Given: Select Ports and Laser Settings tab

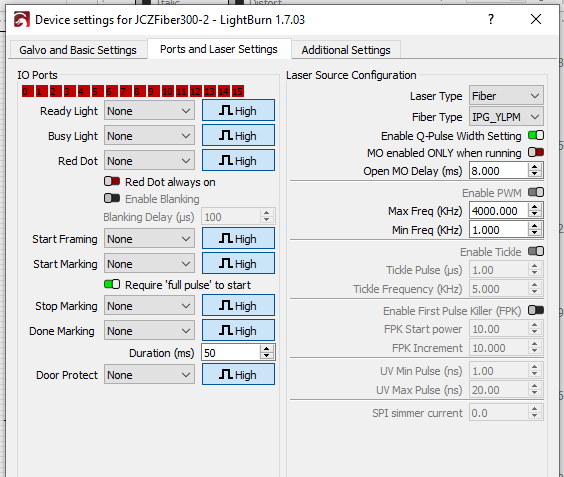Looking at the screenshot, I should coord(219,49).
